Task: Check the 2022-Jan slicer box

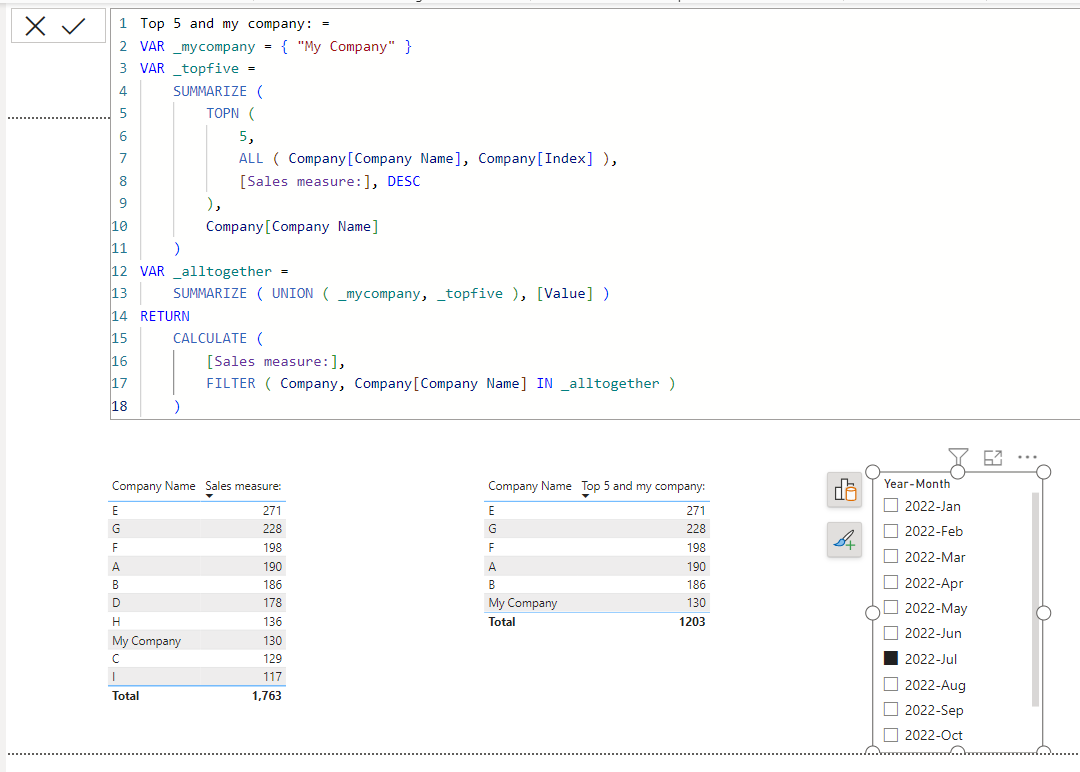Action: click(x=891, y=505)
